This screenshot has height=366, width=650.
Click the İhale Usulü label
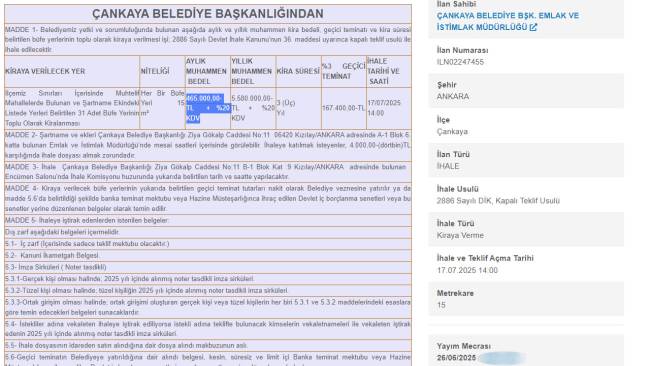click(457, 189)
